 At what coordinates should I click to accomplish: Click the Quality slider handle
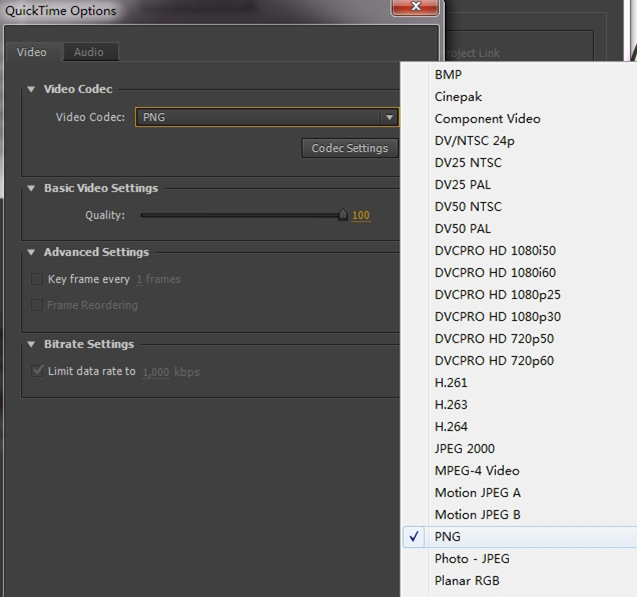tap(343, 214)
